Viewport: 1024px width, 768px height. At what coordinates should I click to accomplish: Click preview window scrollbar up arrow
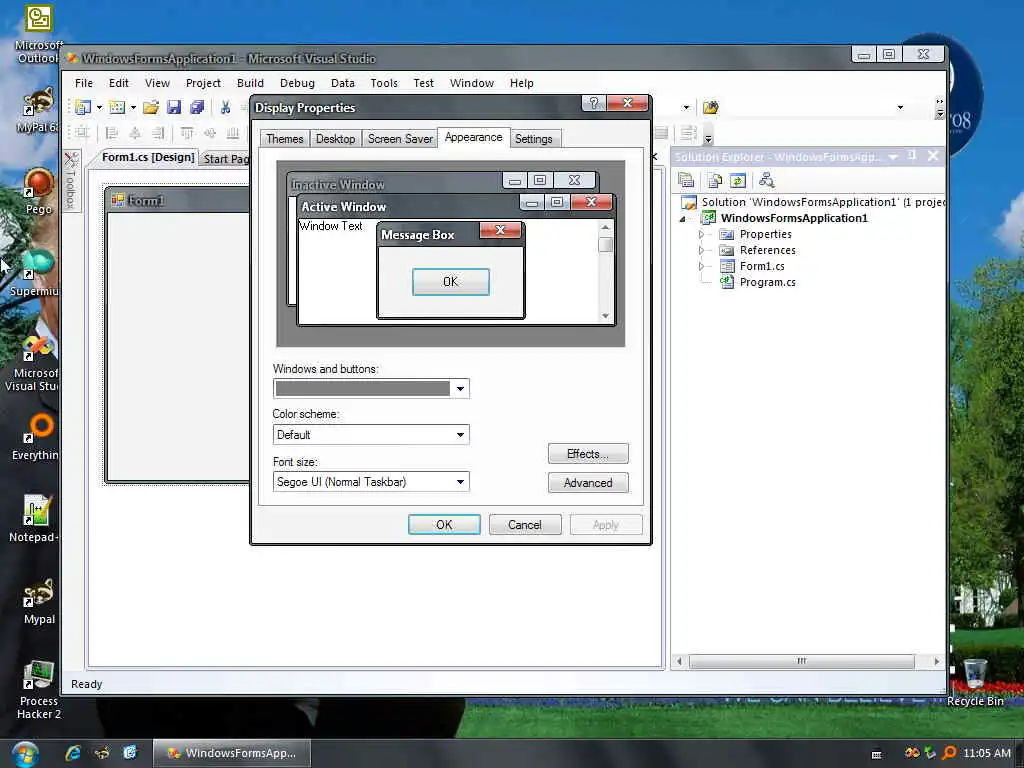(x=605, y=227)
